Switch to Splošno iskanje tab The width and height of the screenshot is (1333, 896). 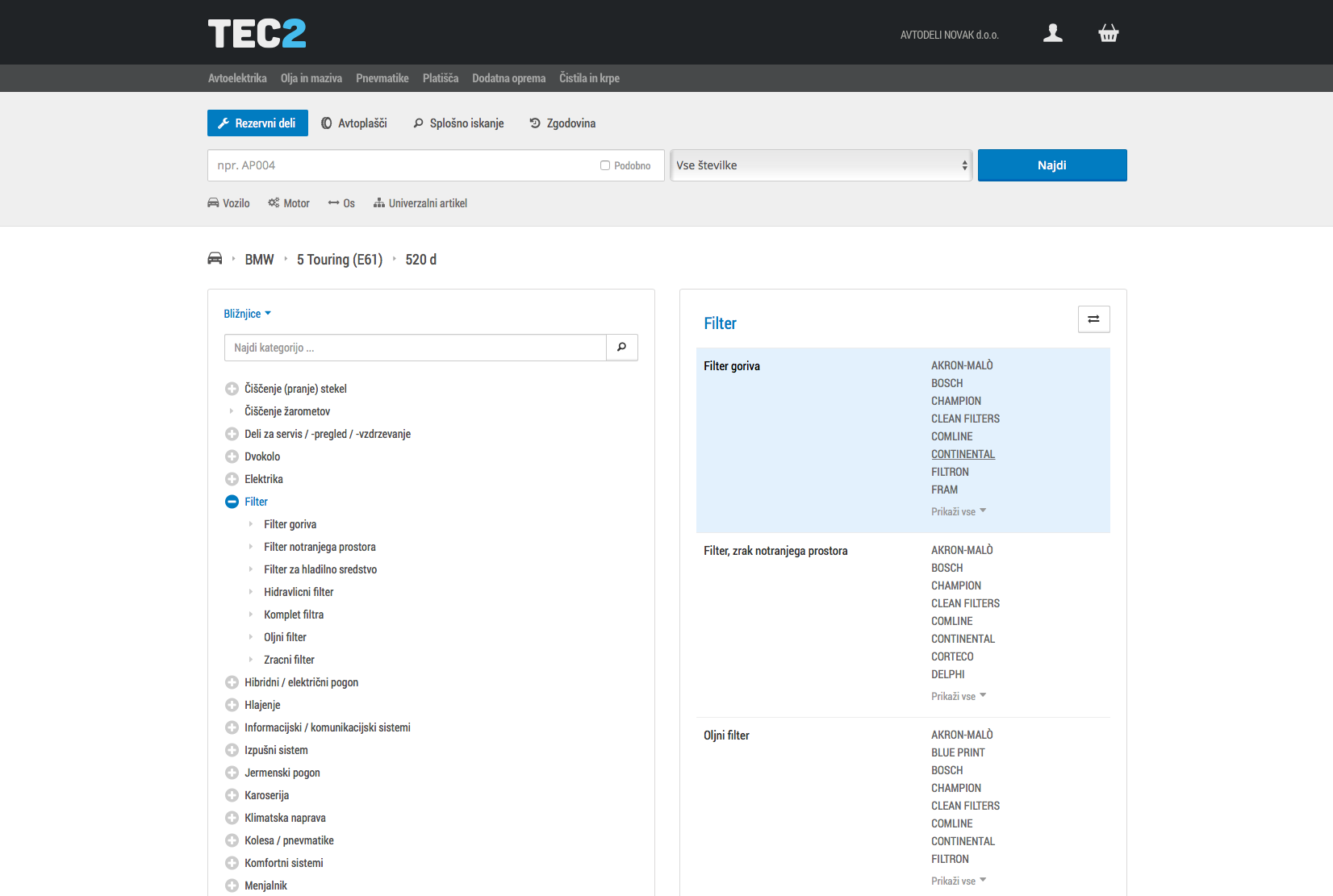458,123
